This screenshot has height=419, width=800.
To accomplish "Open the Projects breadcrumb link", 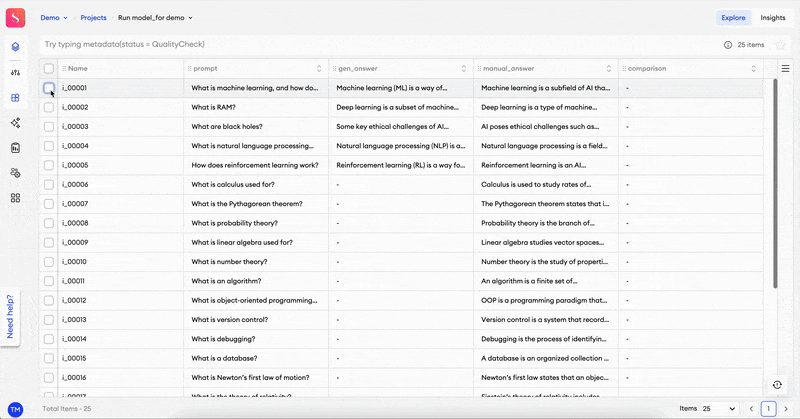I will 93,18.
